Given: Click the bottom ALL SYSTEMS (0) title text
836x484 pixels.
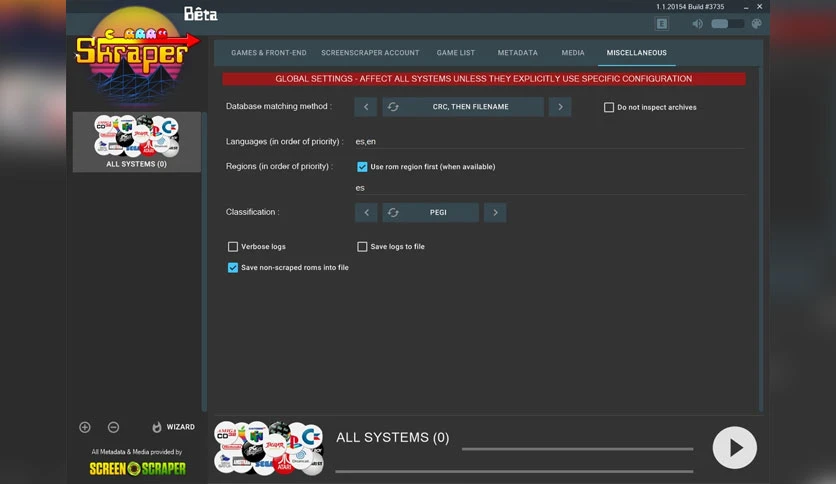Looking at the screenshot, I should pyautogui.click(x=392, y=438).
